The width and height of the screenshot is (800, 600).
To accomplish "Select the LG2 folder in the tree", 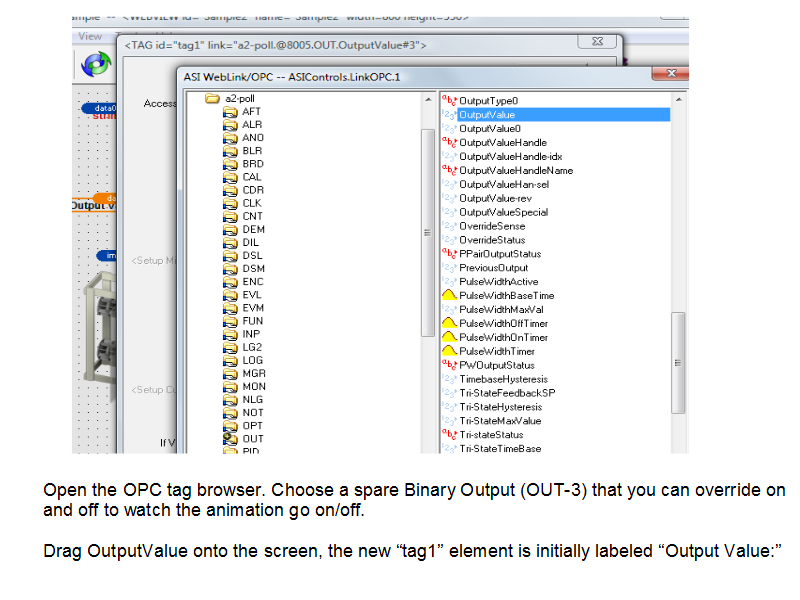I will [252, 347].
